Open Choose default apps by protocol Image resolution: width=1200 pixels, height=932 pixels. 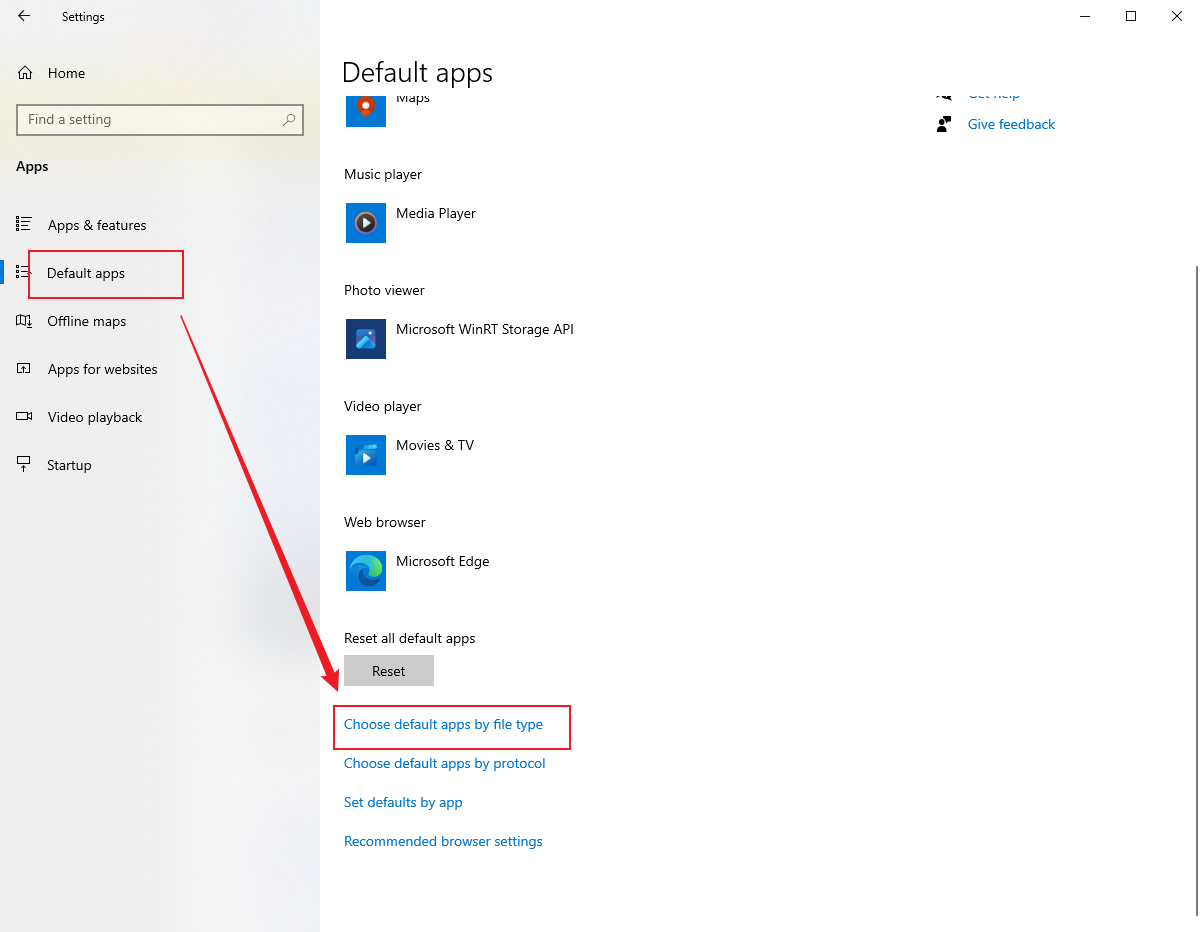(445, 763)
